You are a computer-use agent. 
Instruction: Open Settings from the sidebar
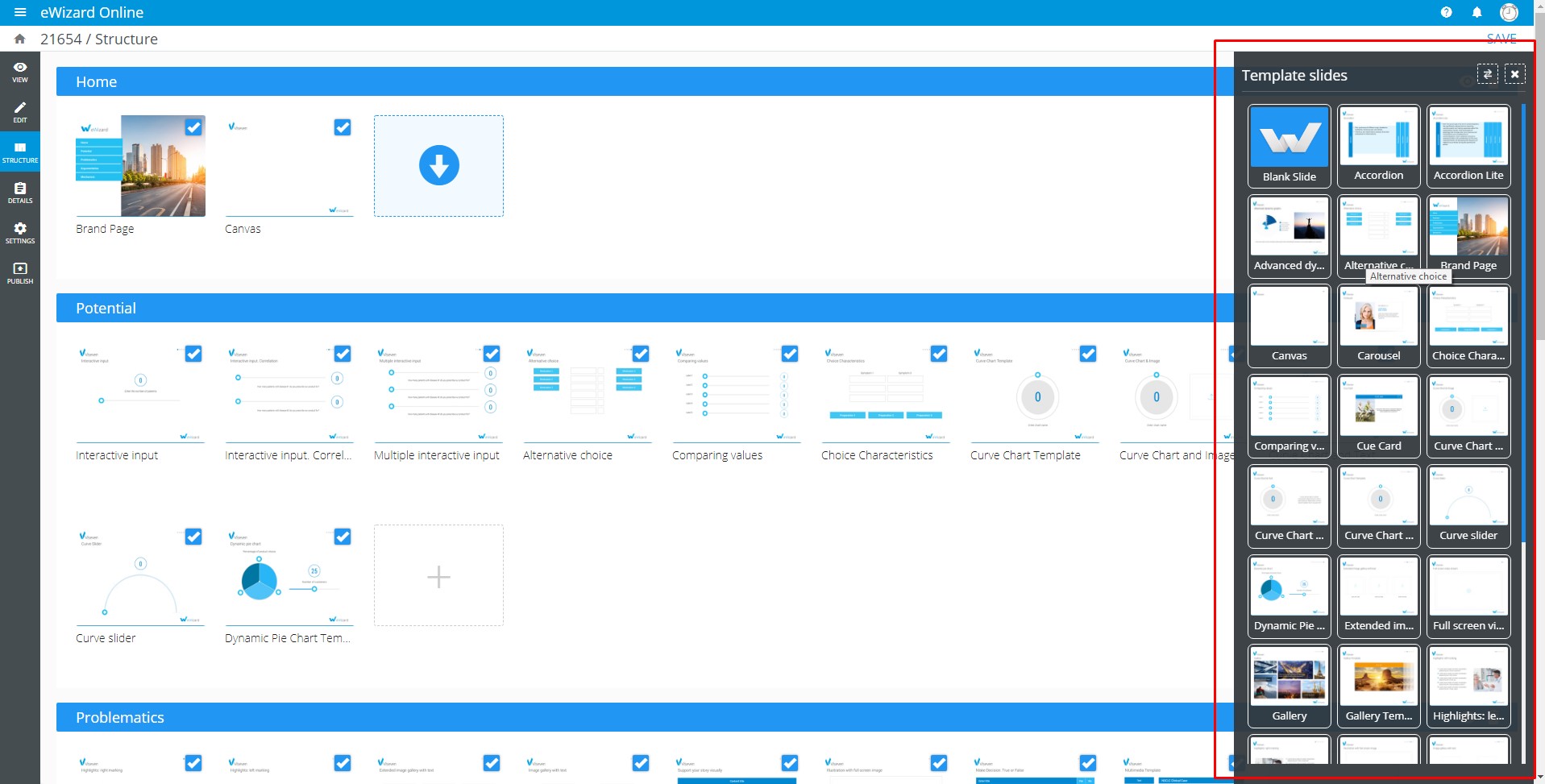pos(20,233)
